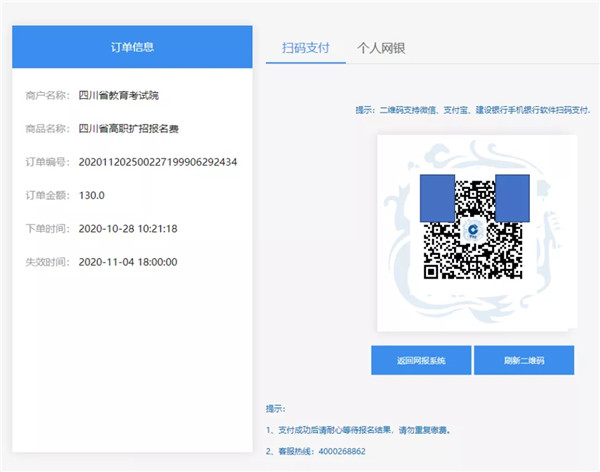Select expiry time 2020-11-04 18:00:00
Viewport: 600px width, 472px height.
click(x=128, y=262)
